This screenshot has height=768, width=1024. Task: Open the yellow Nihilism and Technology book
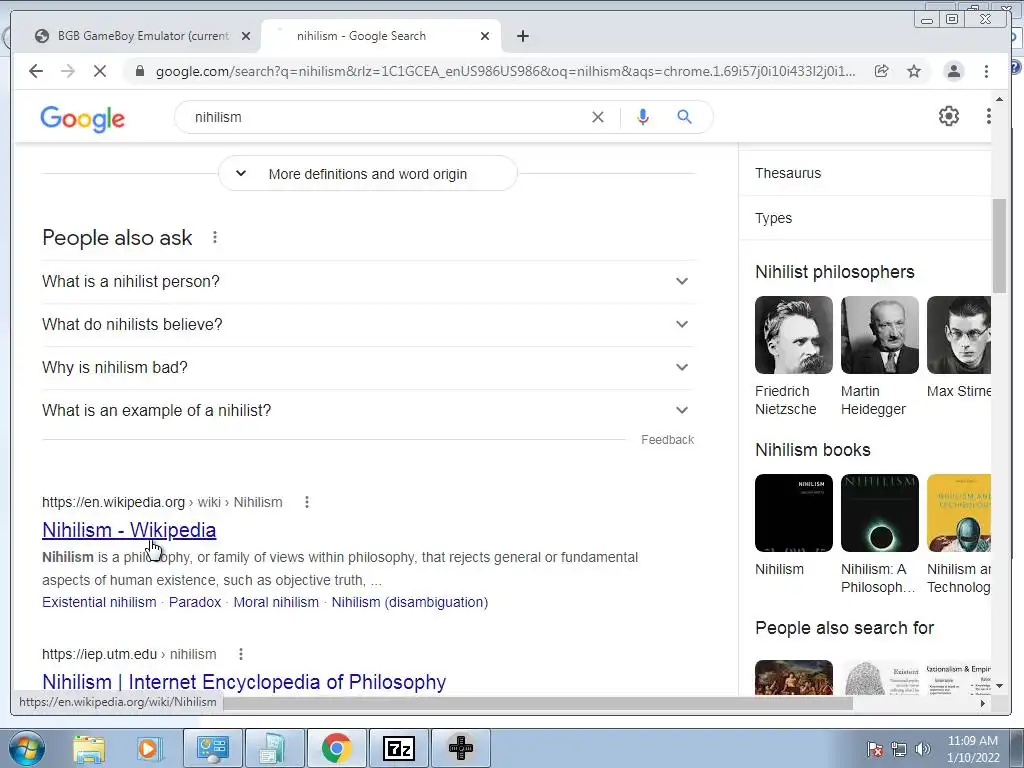[959, 513]
